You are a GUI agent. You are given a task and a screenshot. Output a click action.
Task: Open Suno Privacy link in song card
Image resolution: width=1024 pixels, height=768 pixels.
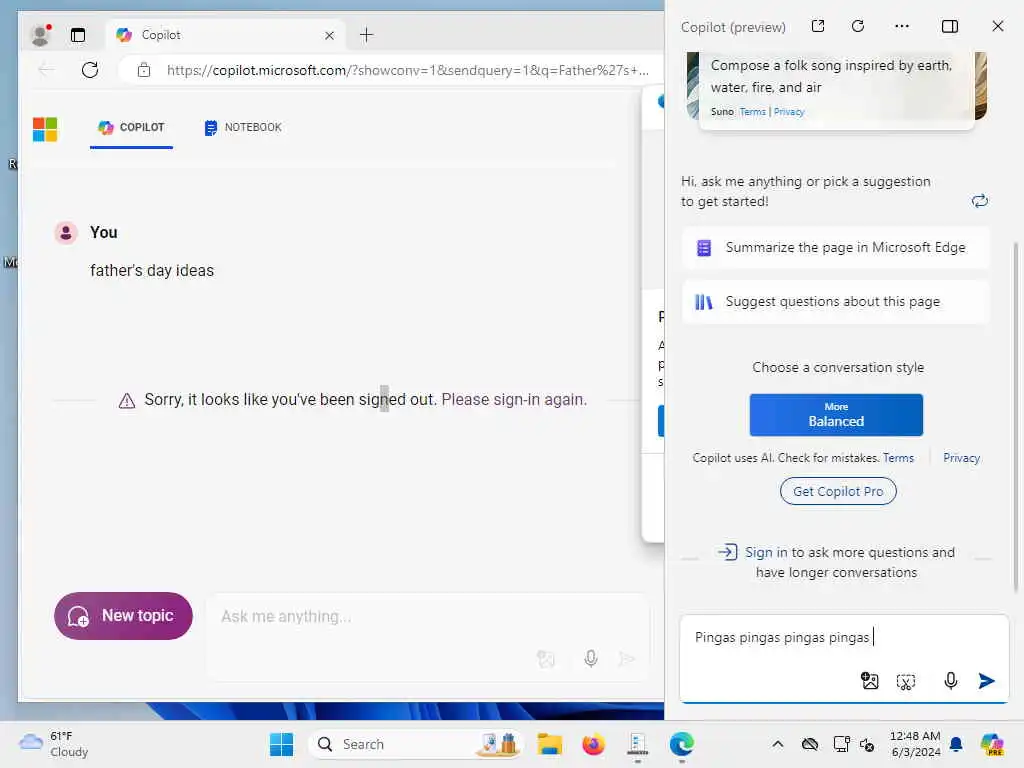[x=789, y=112]
